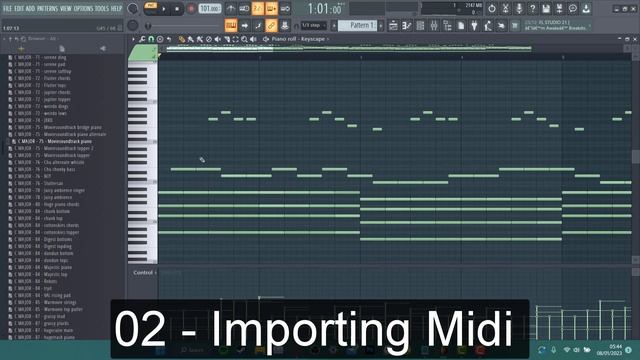Toggle the metronome icon

point(231,8)
